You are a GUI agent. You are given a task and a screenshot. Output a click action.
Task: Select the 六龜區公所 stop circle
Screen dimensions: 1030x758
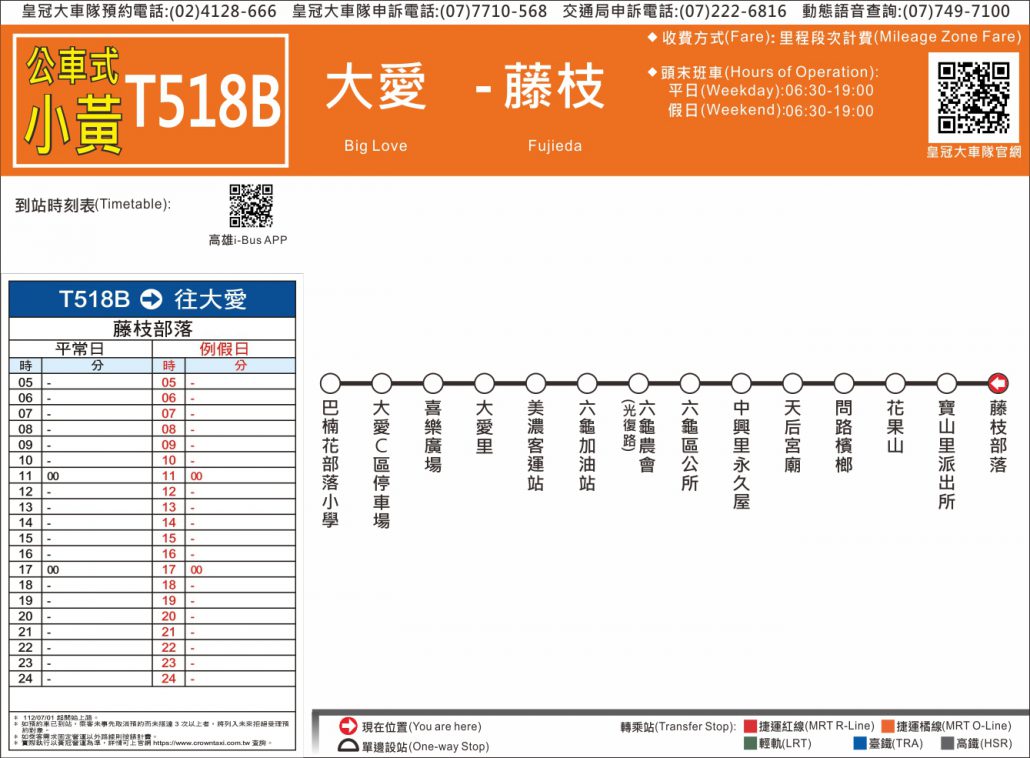pyautogui.click(x=690, y=383)
